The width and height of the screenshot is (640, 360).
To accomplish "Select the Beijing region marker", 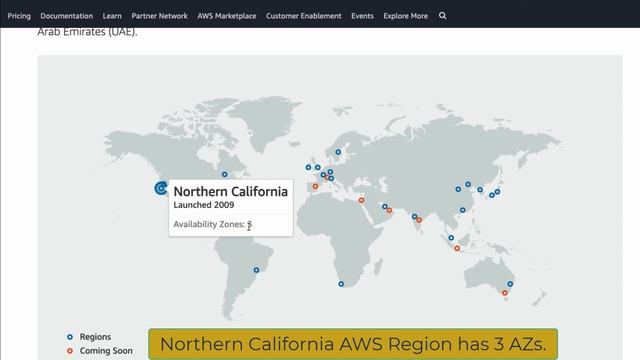I will pyautogui.click(x=468, y=184).
